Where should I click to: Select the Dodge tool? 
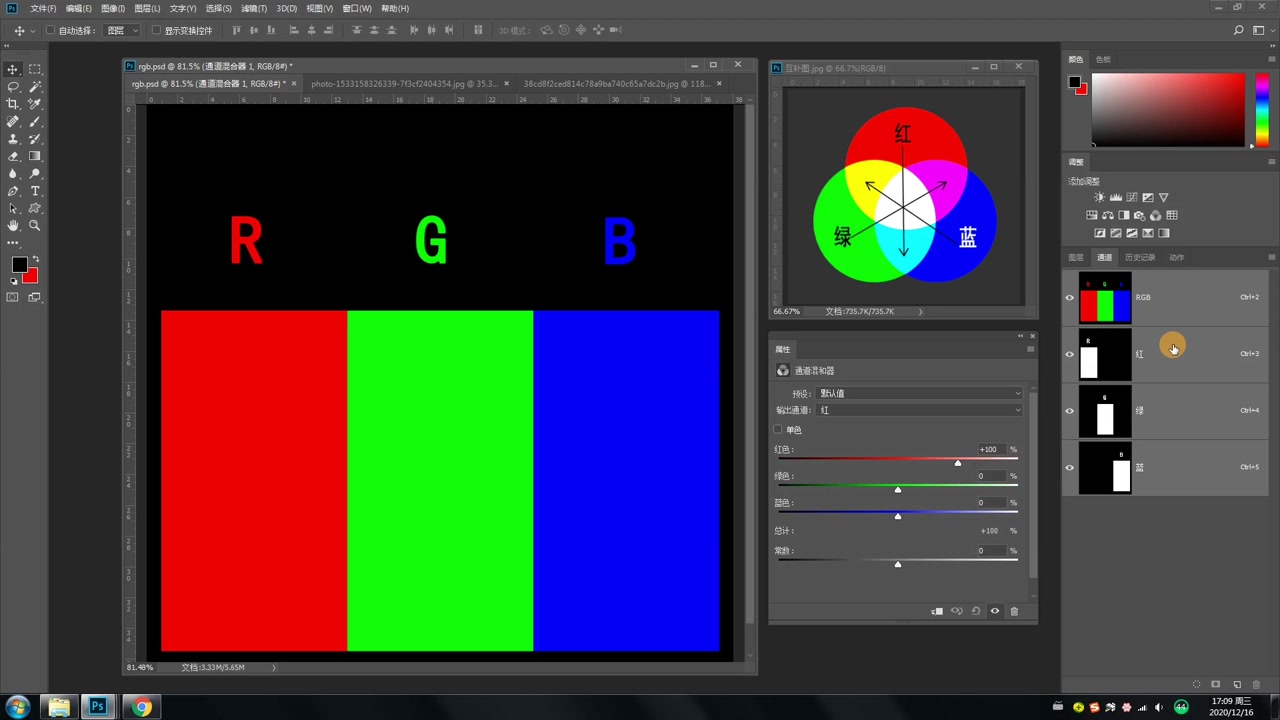(35, 174)
